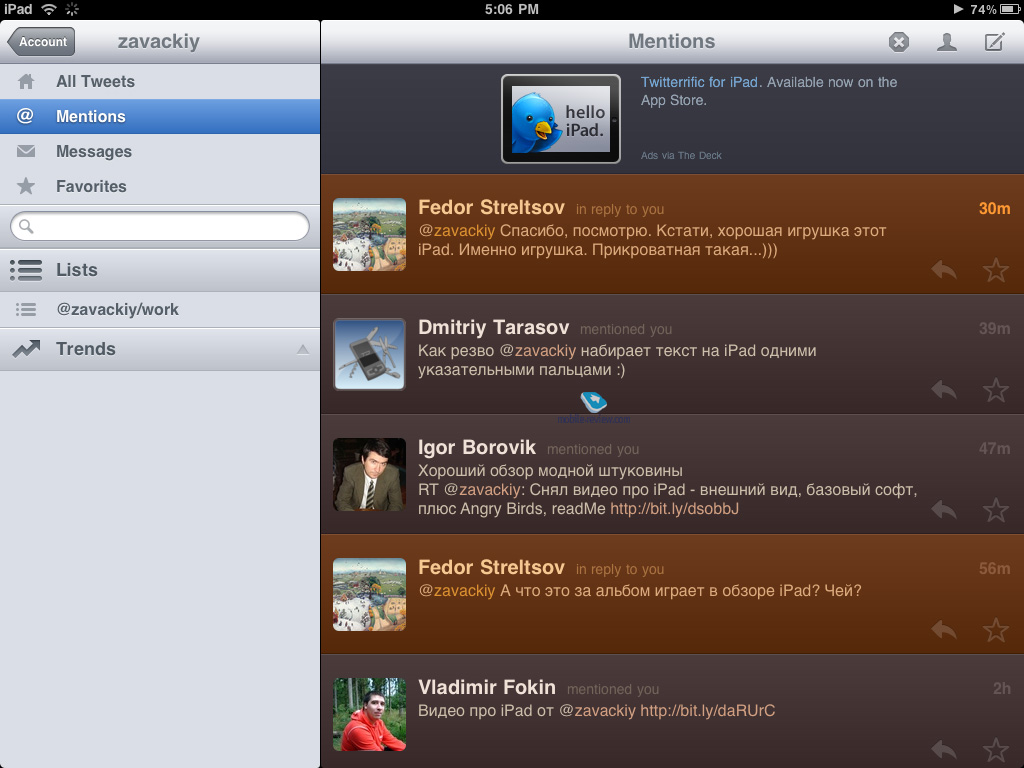1024x768 pixels.
Task: Open the Lists section header
Action: click(x=160, y=270)
